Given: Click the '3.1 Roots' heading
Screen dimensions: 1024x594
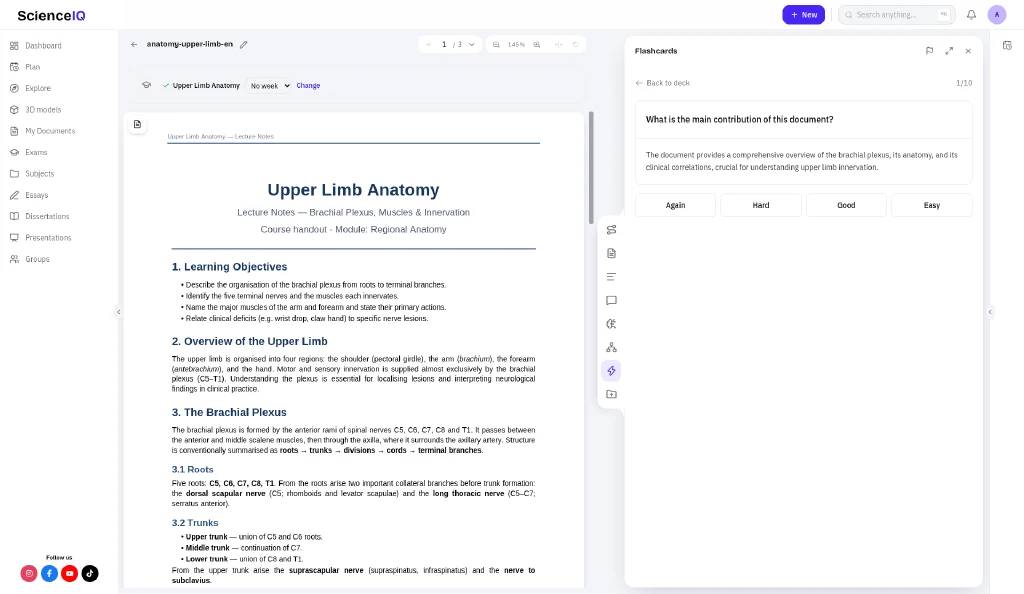Looking at the screenshot, I should 192,469.
